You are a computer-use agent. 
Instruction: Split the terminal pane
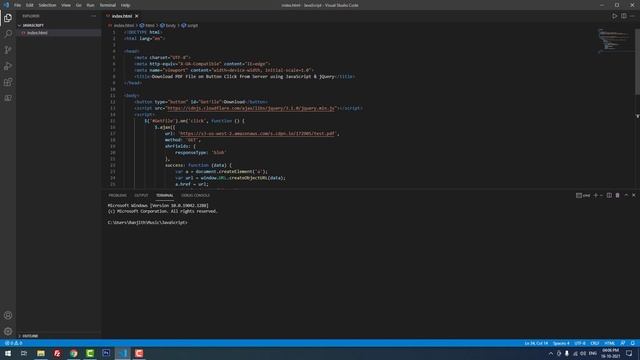609,195
